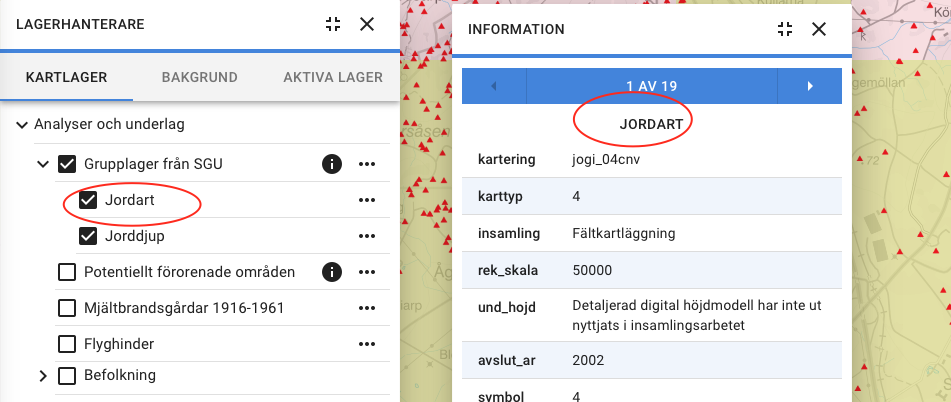Uncheck the Jordart layer checkbox
951x402 pixels.
pyautogui.click(x=89, y=200)
